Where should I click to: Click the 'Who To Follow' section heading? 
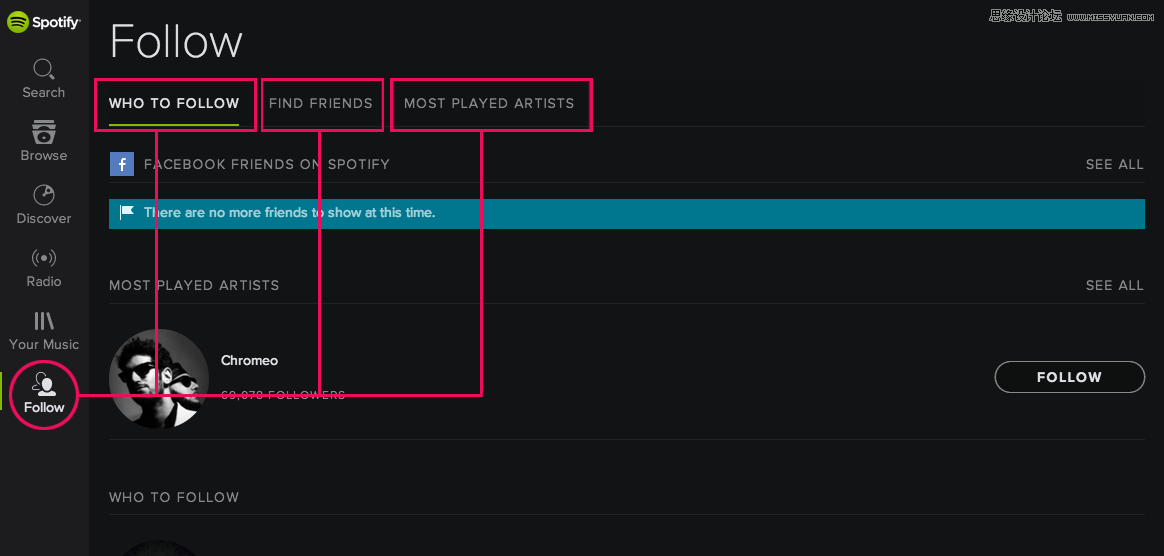pyautogui.click(x=174, y=497)
